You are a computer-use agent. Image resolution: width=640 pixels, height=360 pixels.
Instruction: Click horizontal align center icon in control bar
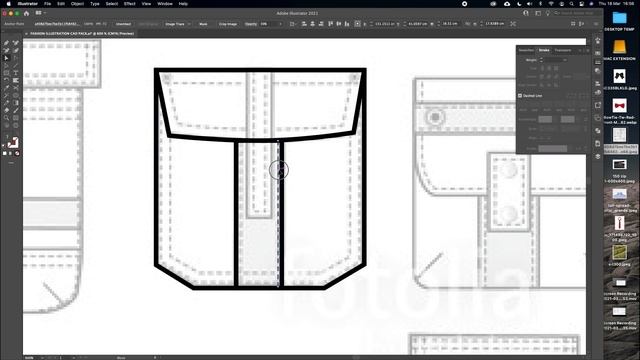[313, 24]
